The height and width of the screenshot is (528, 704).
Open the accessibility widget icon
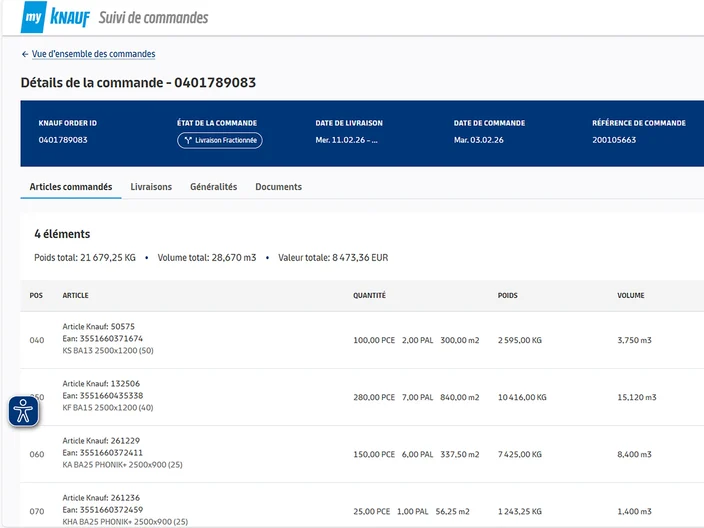point(23,411)
